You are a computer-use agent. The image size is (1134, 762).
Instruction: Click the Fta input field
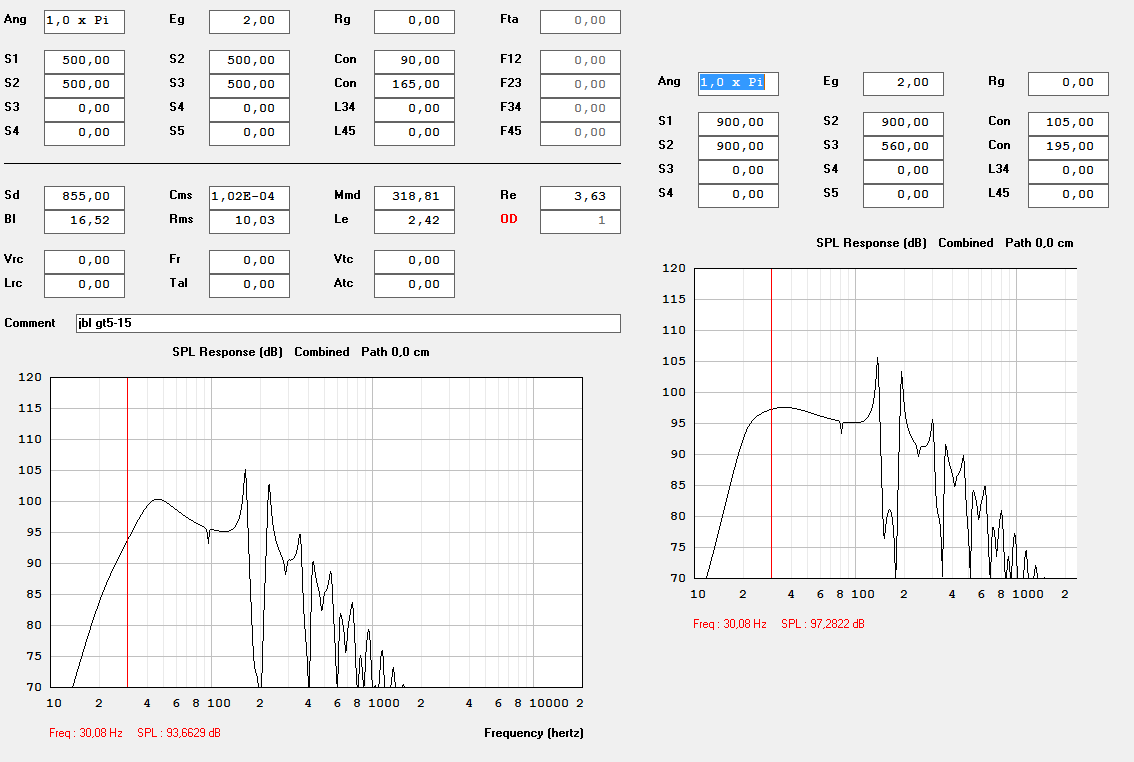[x=580, y=22]
